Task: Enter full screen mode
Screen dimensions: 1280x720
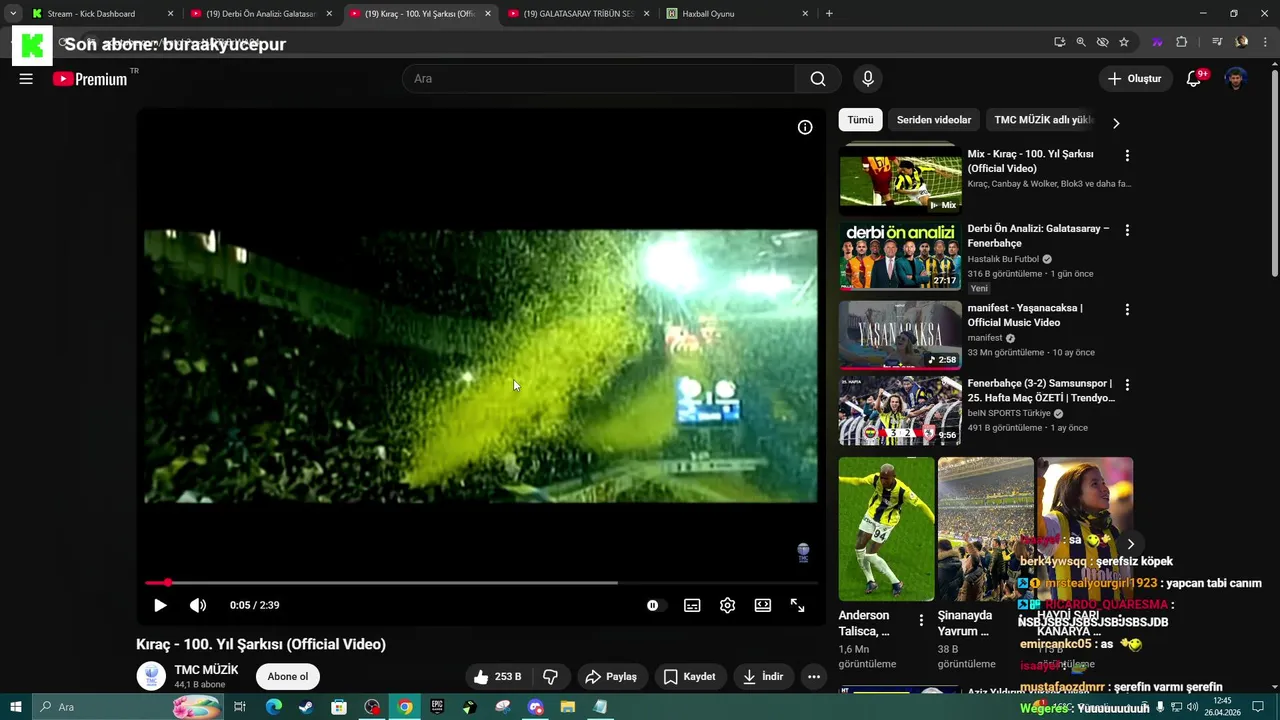Action: point(798,605)
